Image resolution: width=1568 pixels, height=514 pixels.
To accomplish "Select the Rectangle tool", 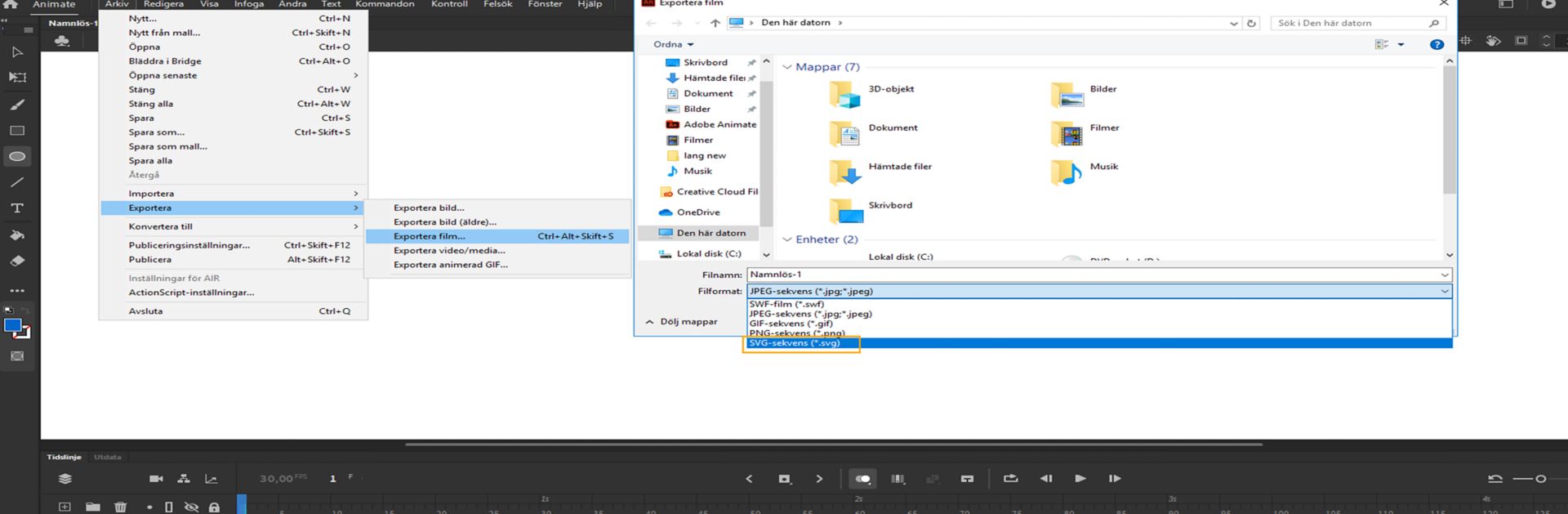I will coord(17,131).
